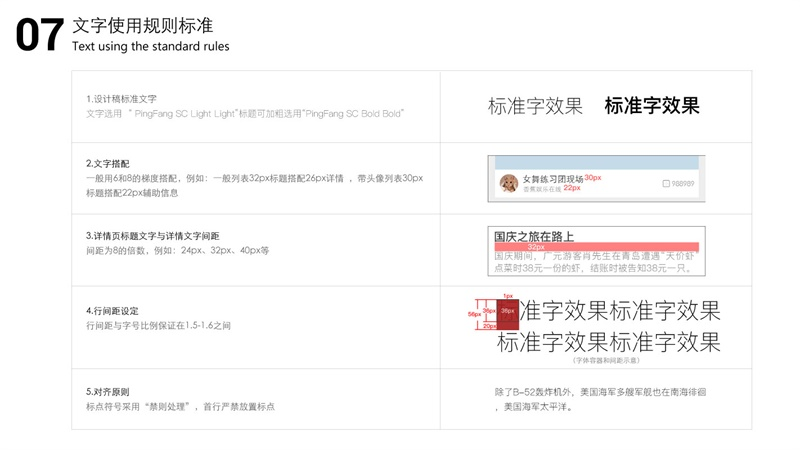Click the heading 2.文字搭配
Viewport: 800px width, 450px height.
tap(108, 164)
